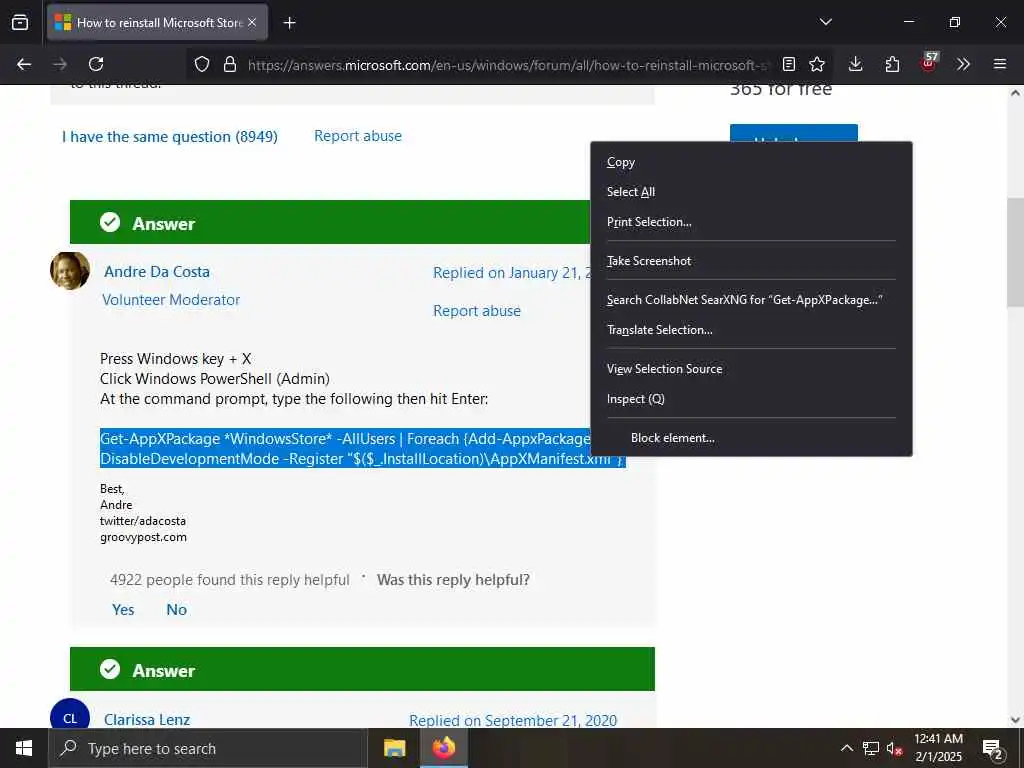This screenshot has width=1024, height=768.
Task: Report abuse on Andre's answer
Action: pos(477,311)
